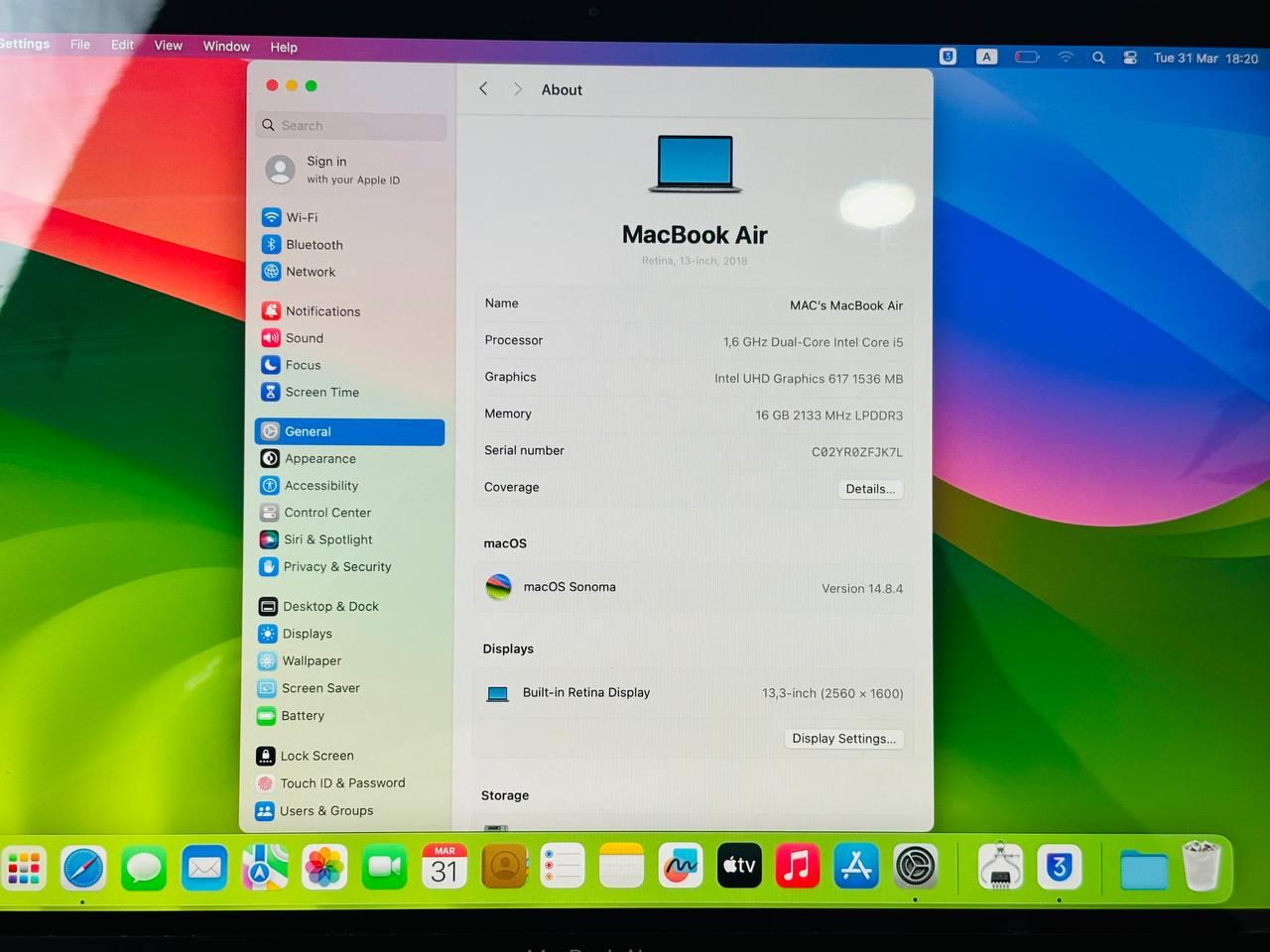Viewport: 1270px width, 952px height.
Task: Open Touch ID & Password in the sidebar
Action: pyautogui.click(x=347, y=783)
